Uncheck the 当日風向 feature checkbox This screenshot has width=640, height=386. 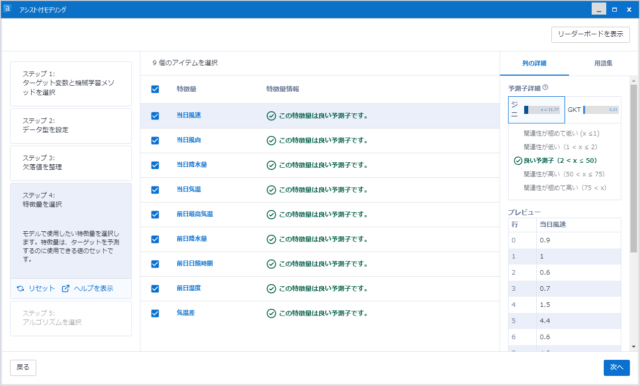pyautogui.click(x=155, y=140)
